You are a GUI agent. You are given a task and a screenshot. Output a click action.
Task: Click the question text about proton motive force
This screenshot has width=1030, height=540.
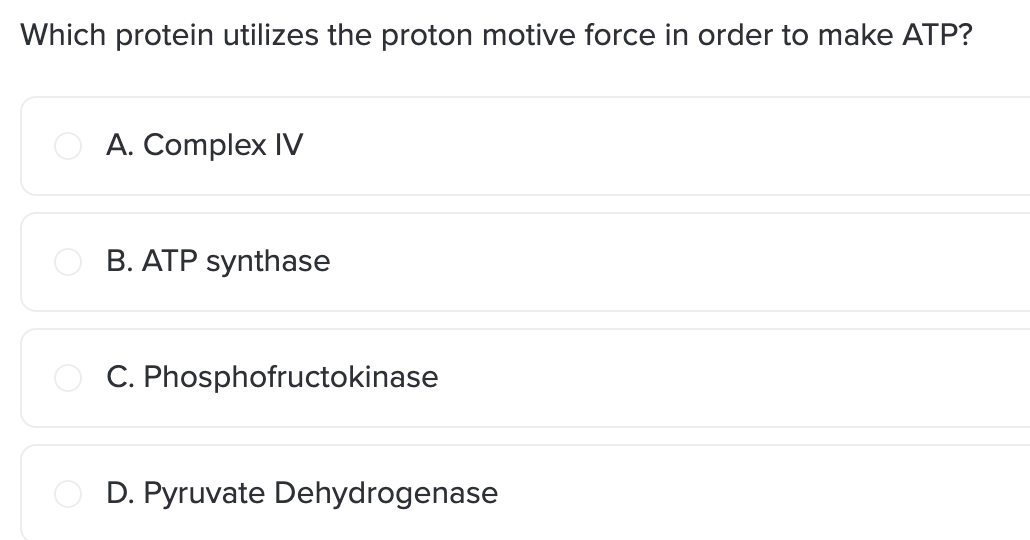(496, 35)
